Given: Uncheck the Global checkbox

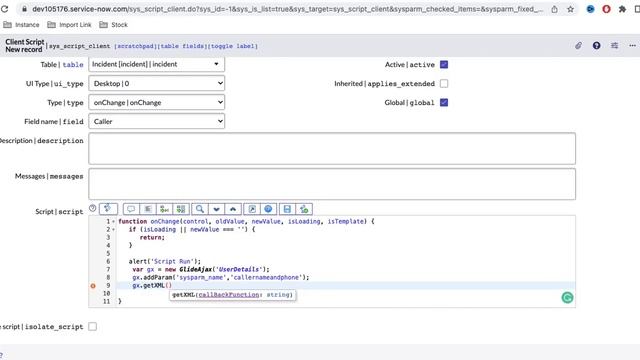Looking at the screenshot, I should [x=444, y=102].
